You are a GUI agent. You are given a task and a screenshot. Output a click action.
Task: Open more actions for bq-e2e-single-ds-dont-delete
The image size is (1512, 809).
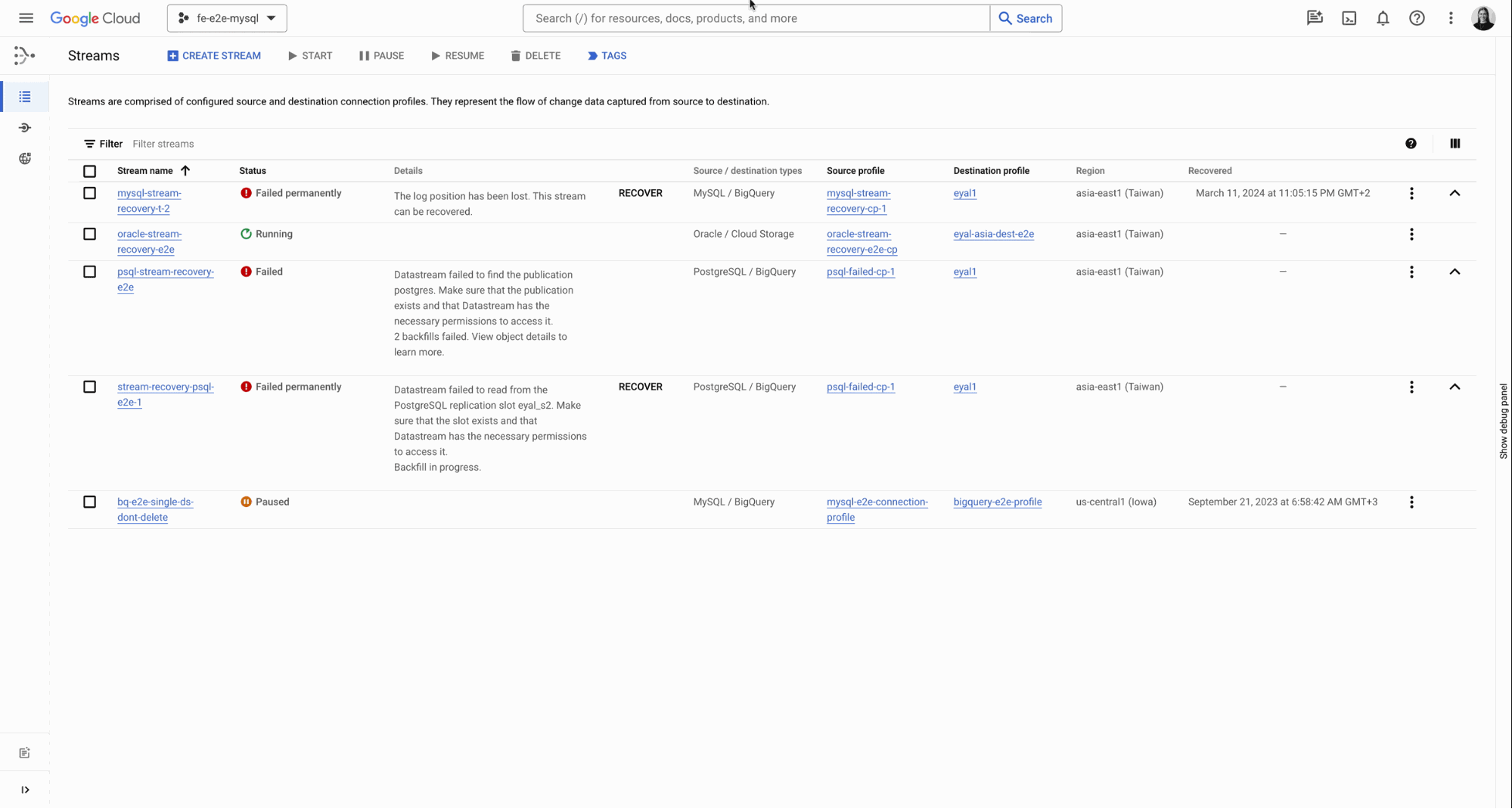click(x=1411, y=503)
